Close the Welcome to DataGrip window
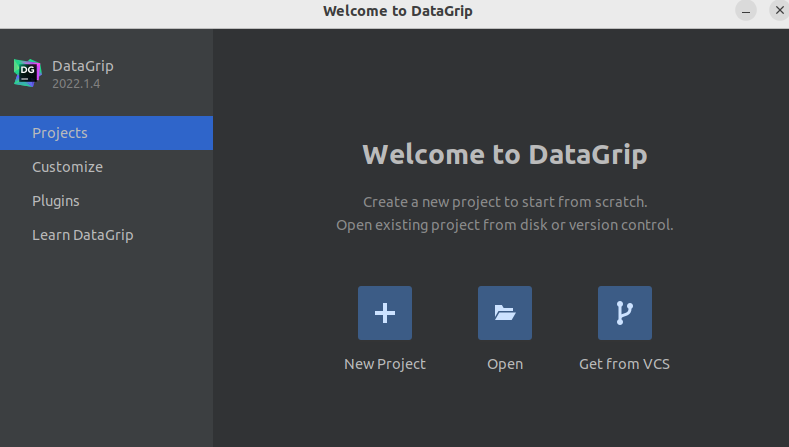789x447 pixels. pos(779,11)
